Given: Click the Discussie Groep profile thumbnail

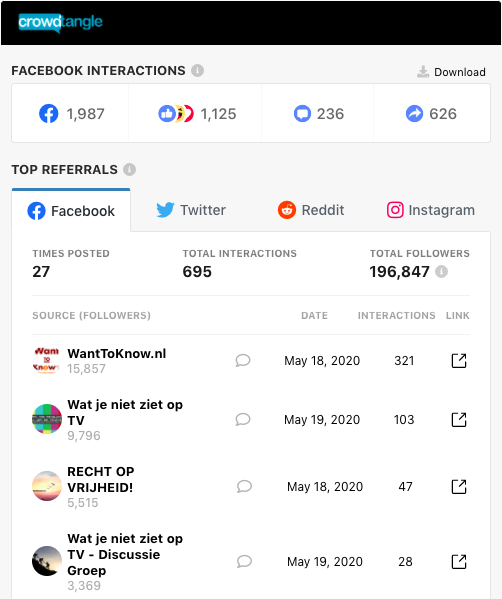Looking at the screenshot, I should click(x=47, y=561).
